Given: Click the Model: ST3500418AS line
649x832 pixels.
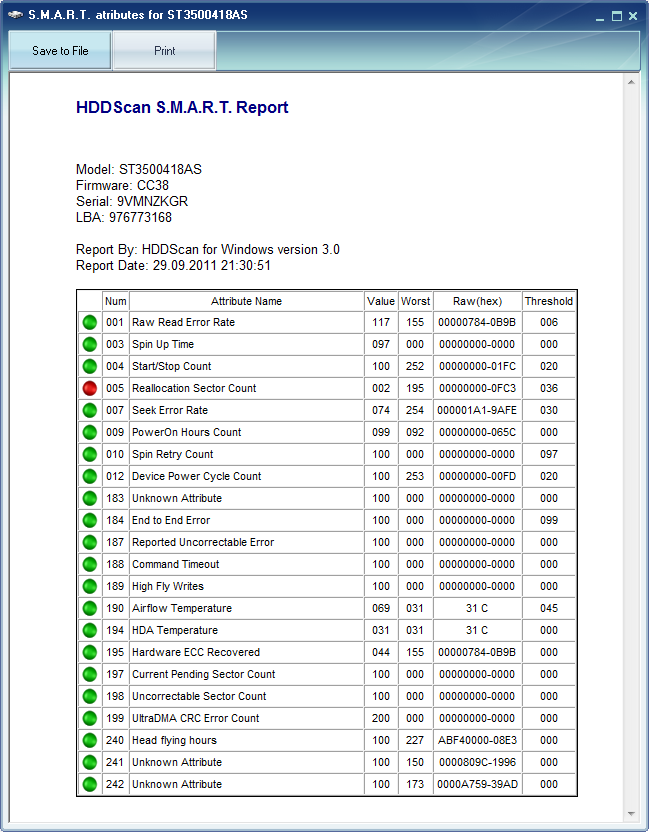Looking at the screenshot, I should coord(139,169).
